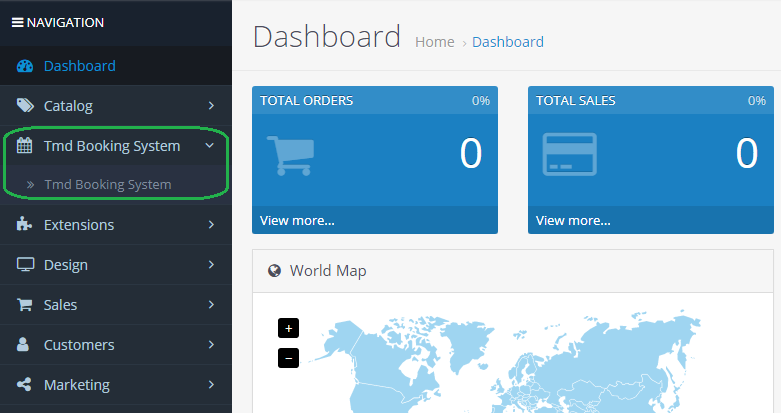Open the Marketing menu item

coord(116,384)
